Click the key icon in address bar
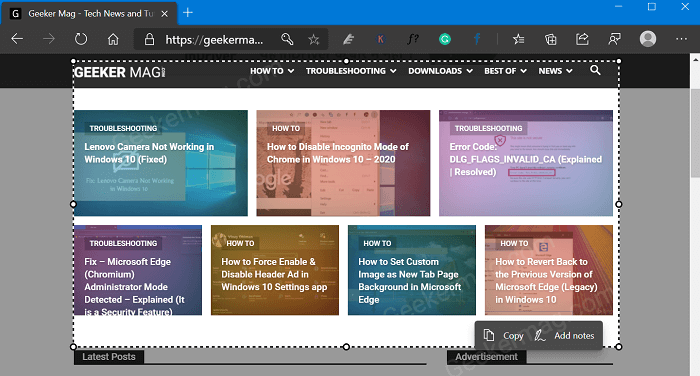The height and width of the screenshot is (376, 700). pyautogui.click(x=287, y=39)
